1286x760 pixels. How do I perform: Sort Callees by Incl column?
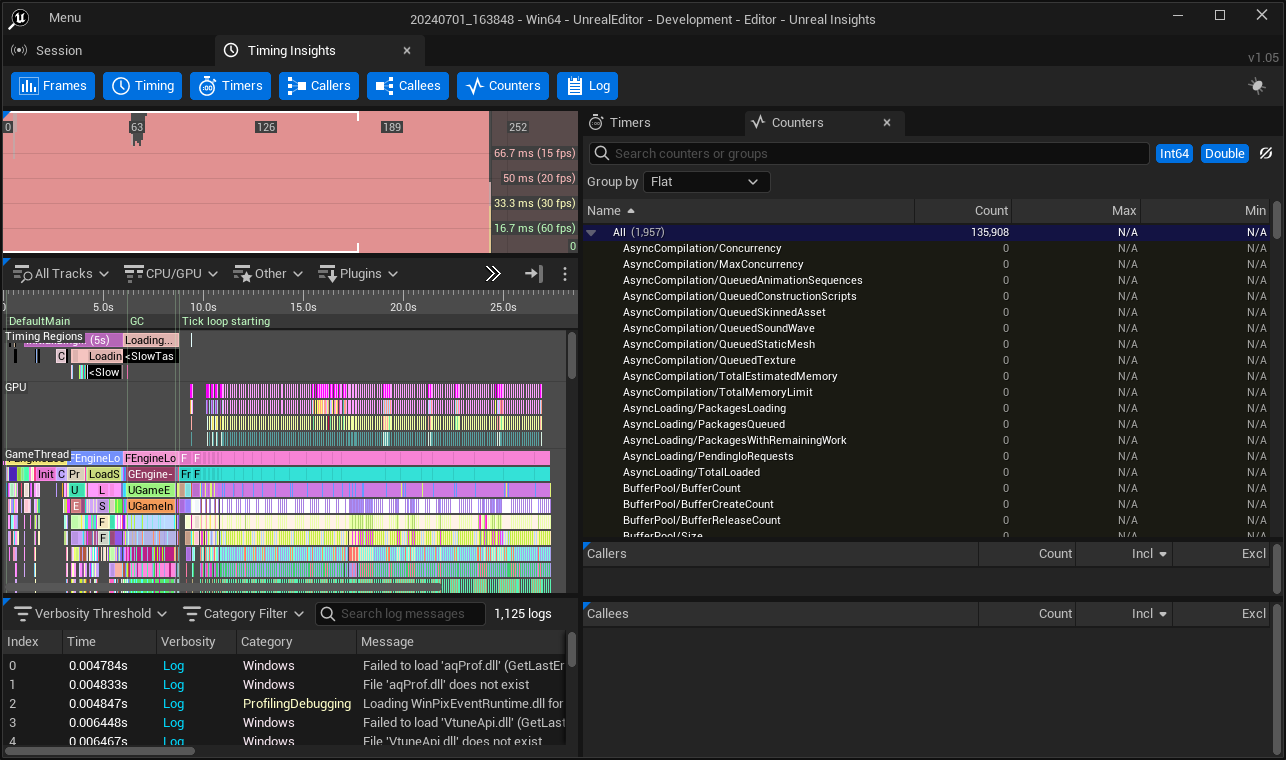[1124, 613]
